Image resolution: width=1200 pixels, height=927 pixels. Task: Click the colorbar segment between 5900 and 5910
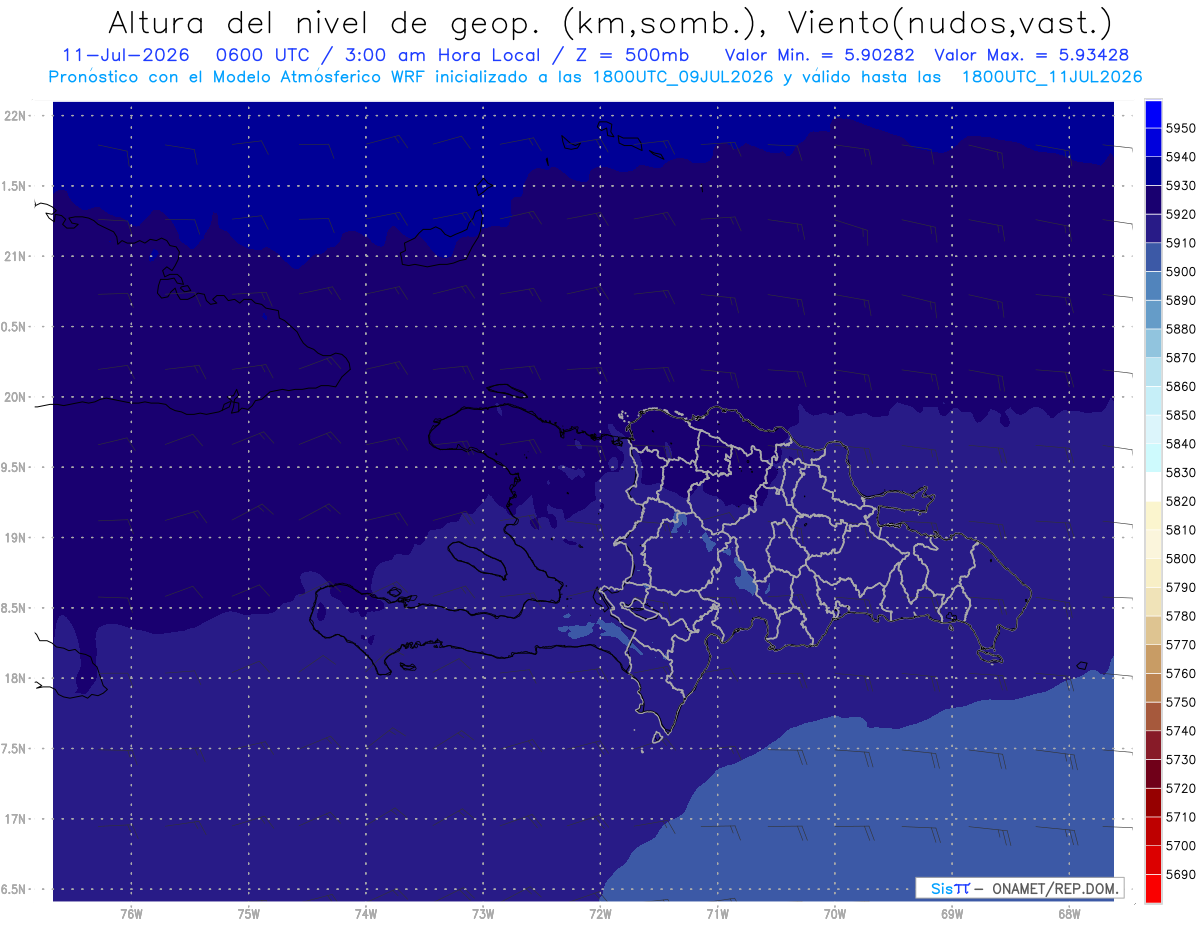pyautogui.click(x=1153, y=257)
